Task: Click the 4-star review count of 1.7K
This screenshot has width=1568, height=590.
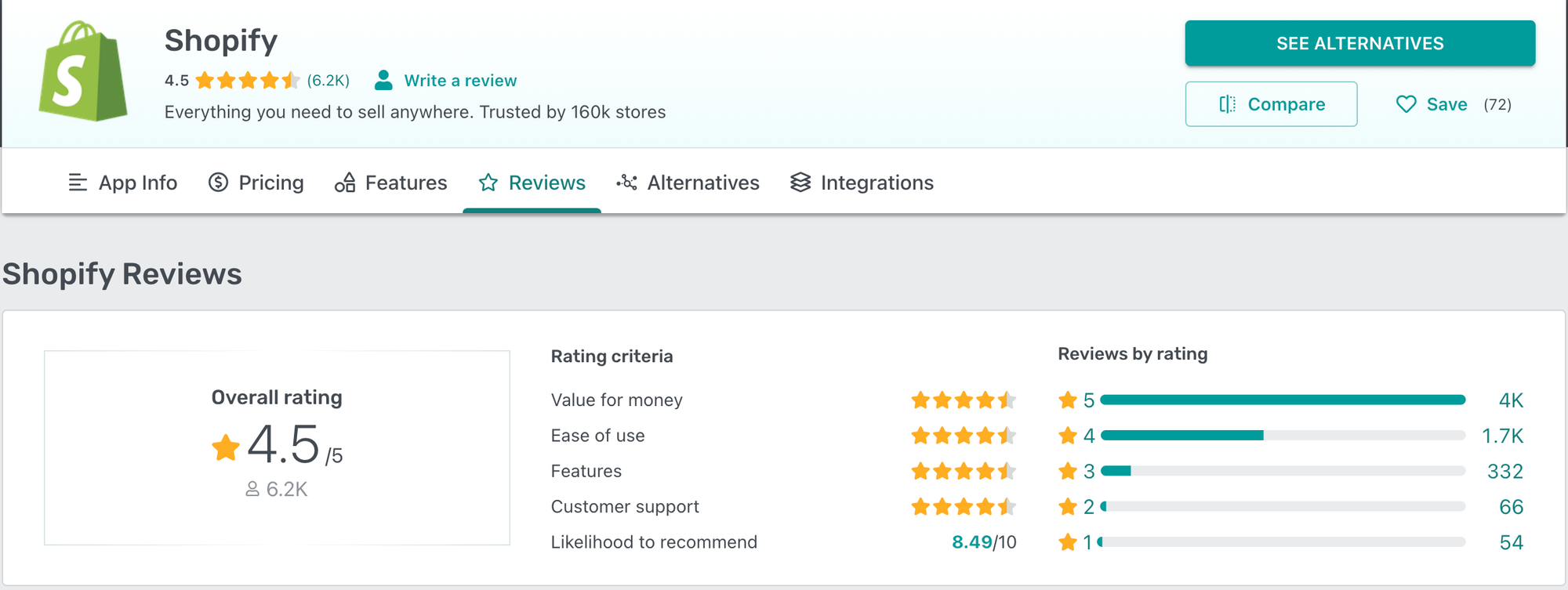Action: coord(1501,435)
